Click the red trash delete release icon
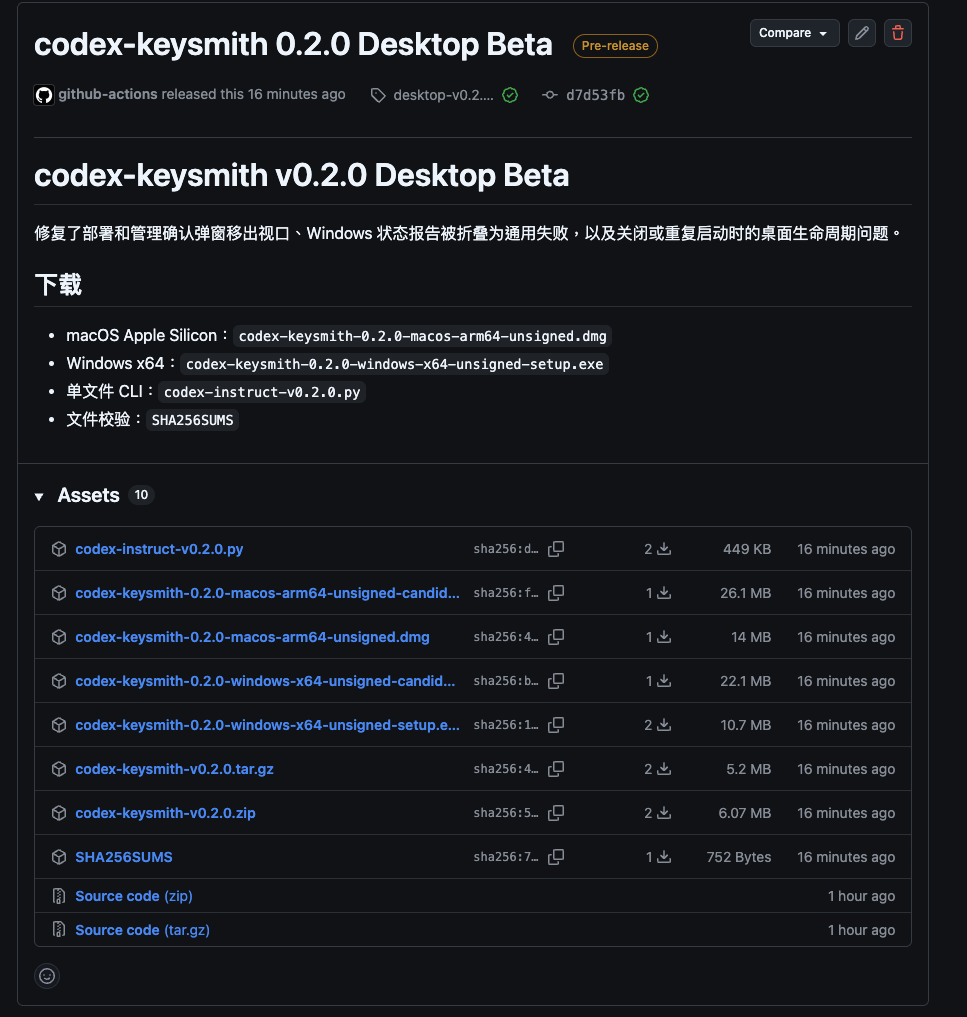 [898, 33]
